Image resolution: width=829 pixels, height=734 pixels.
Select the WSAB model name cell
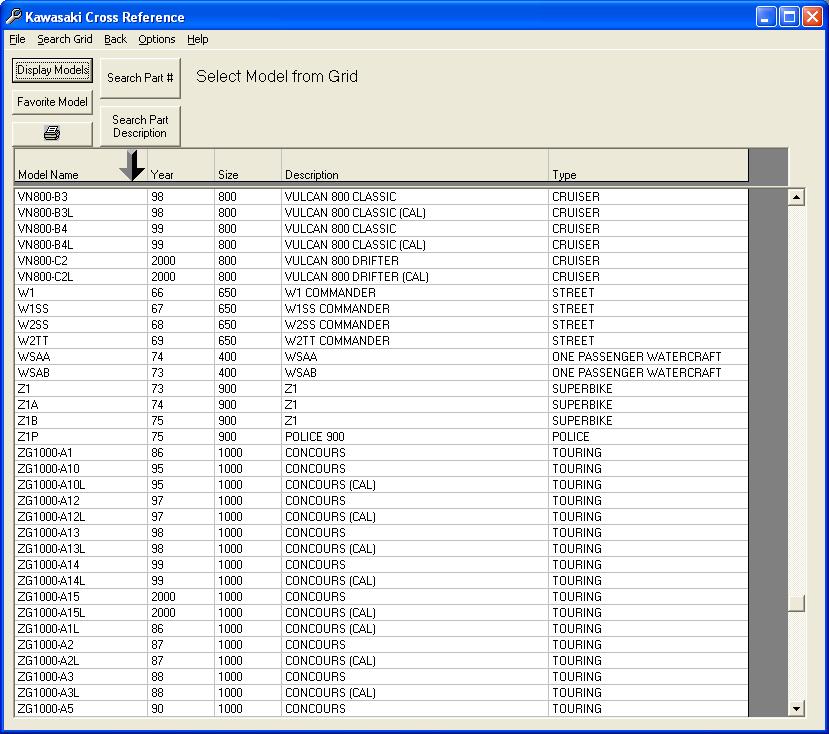(81, 373)
